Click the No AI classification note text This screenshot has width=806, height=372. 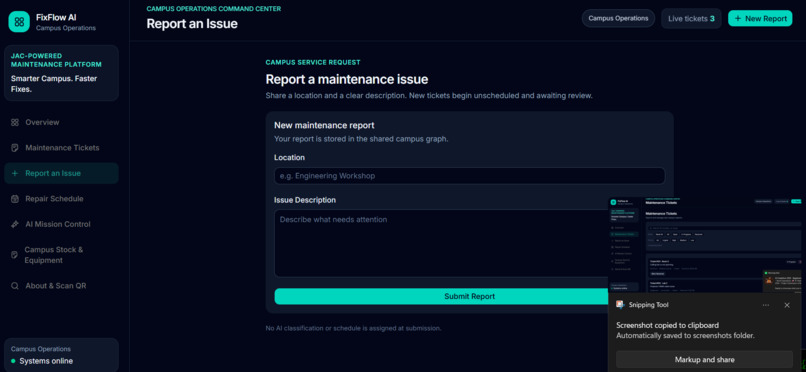tap(353, 328)
